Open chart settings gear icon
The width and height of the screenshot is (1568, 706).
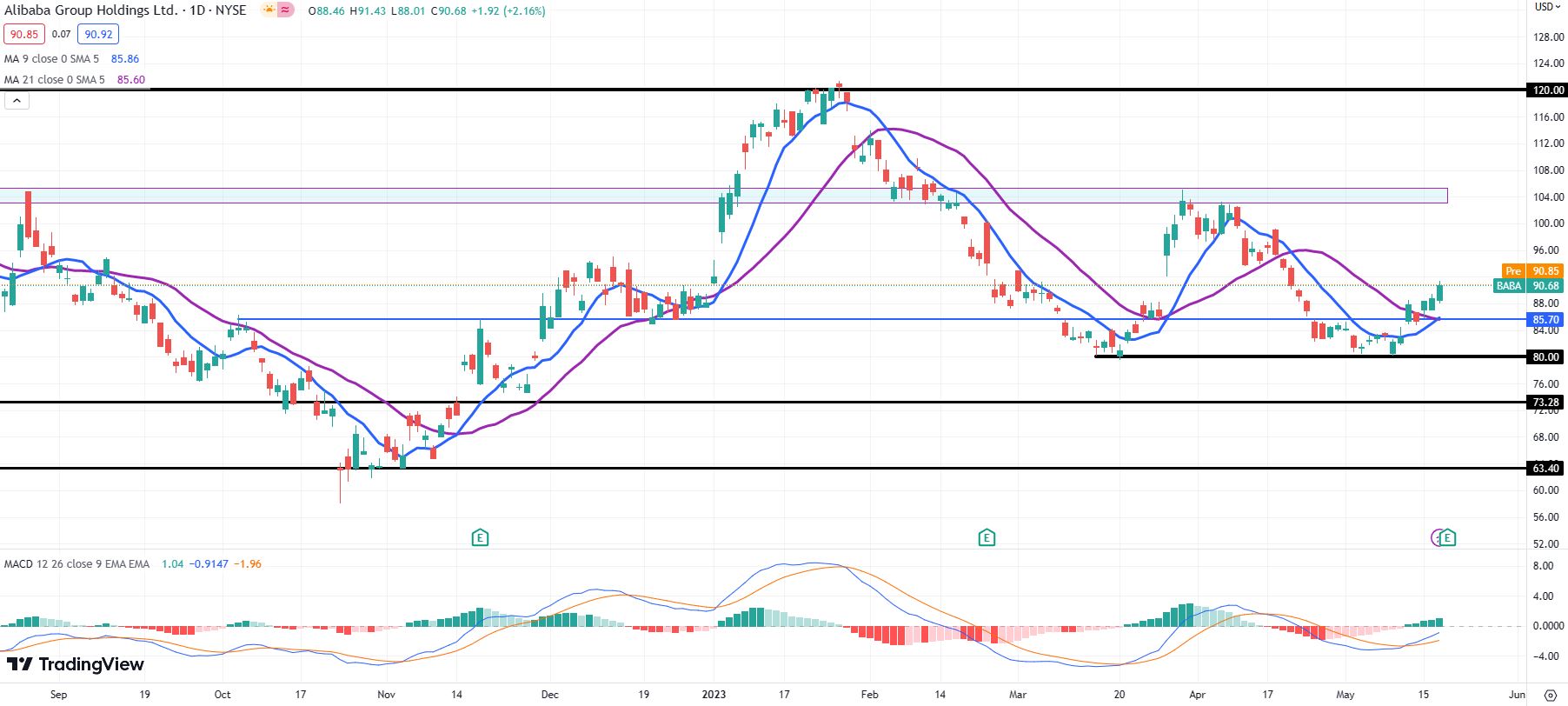click(x=1550, y=695)
